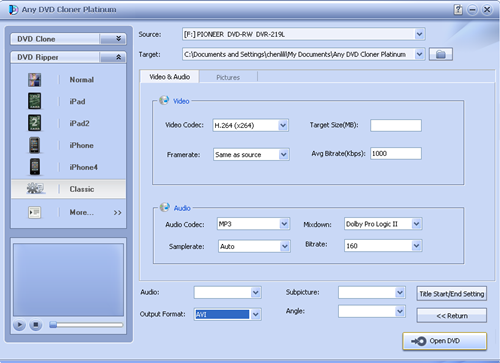Open the Video Codec dropdown
This screenshot has height=363, width=500.
click(283, 125)
